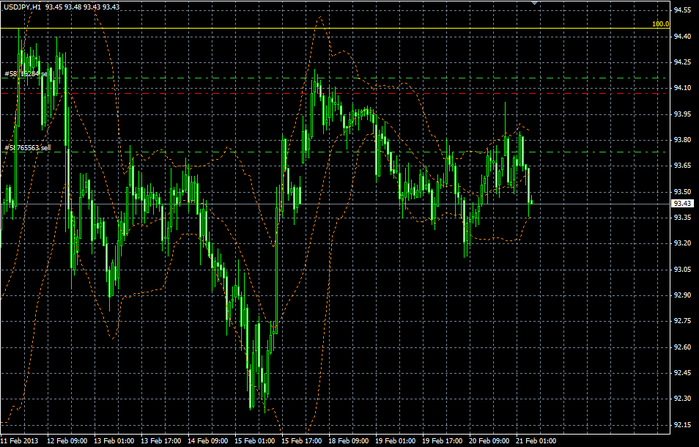Click the 21 Feb 01:00 time label
This screenshot has width=699, height=447.
536,441
